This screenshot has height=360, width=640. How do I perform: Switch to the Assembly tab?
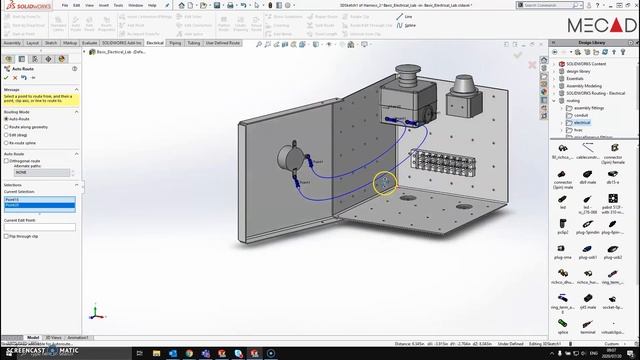click(12, 43)
